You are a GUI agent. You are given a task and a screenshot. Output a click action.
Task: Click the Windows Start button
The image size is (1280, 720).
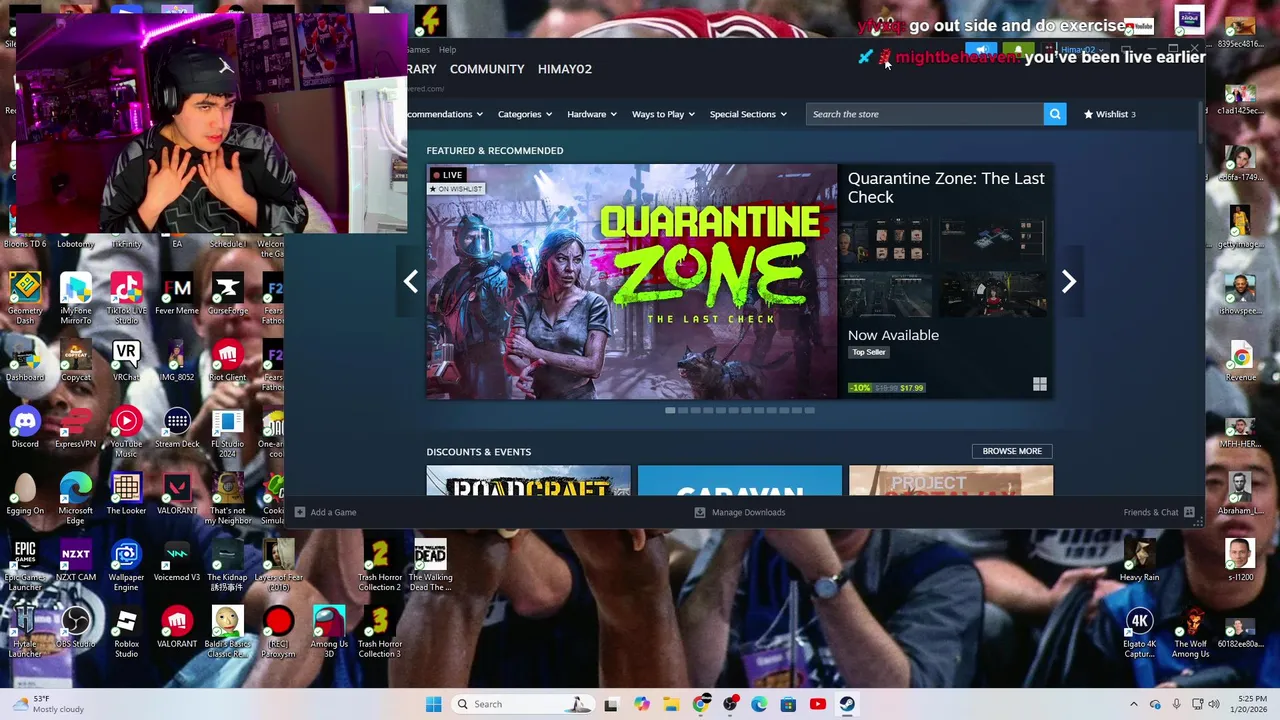(433, 704)
